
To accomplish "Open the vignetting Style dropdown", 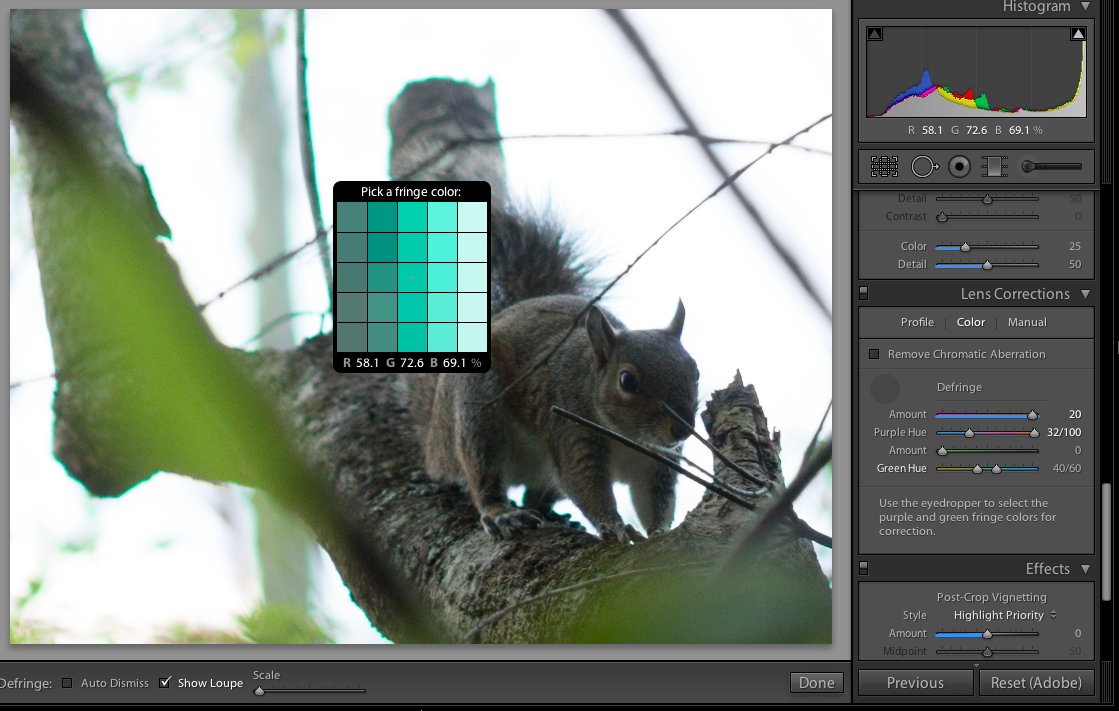I will [x=1004, y=615].
